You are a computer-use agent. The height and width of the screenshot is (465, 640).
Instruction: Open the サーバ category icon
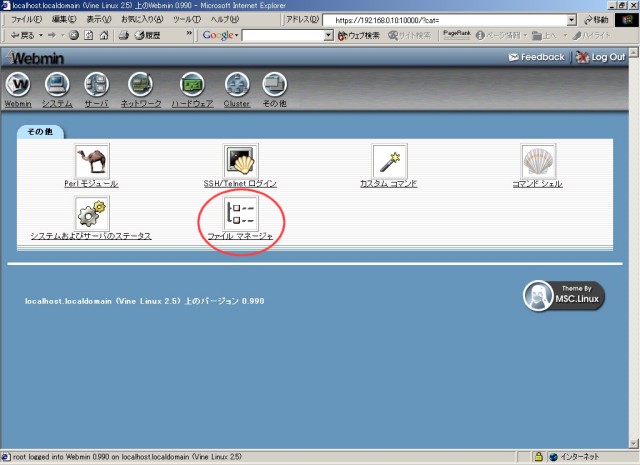coord(97,86)
